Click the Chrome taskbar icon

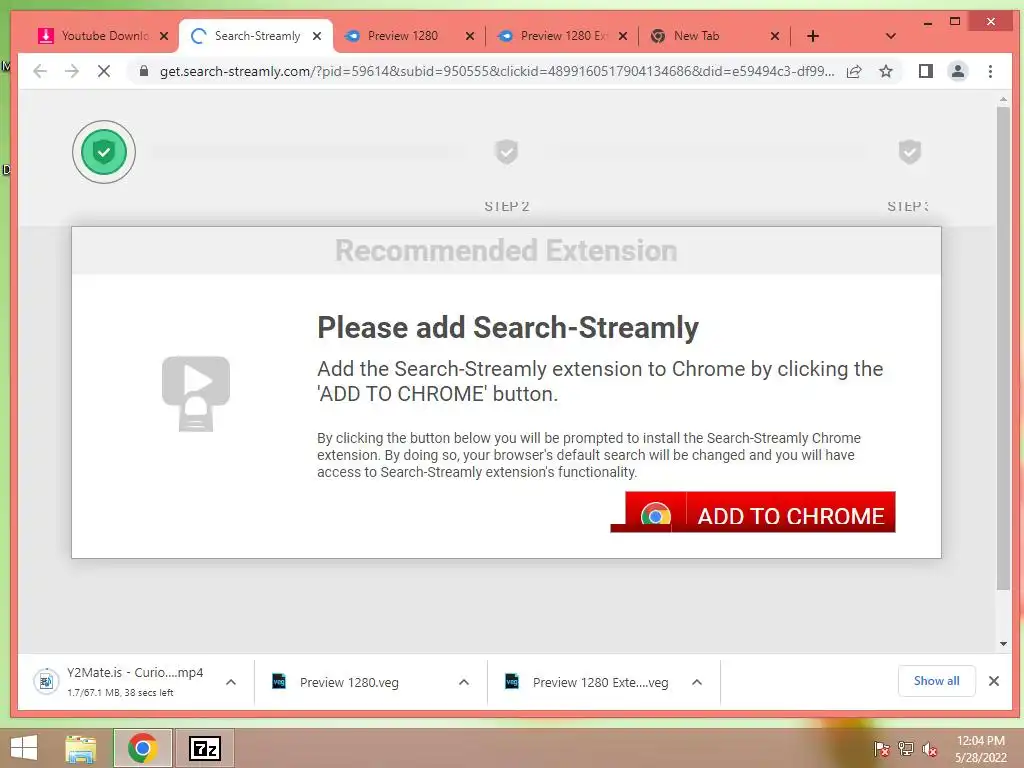(142, 748)
